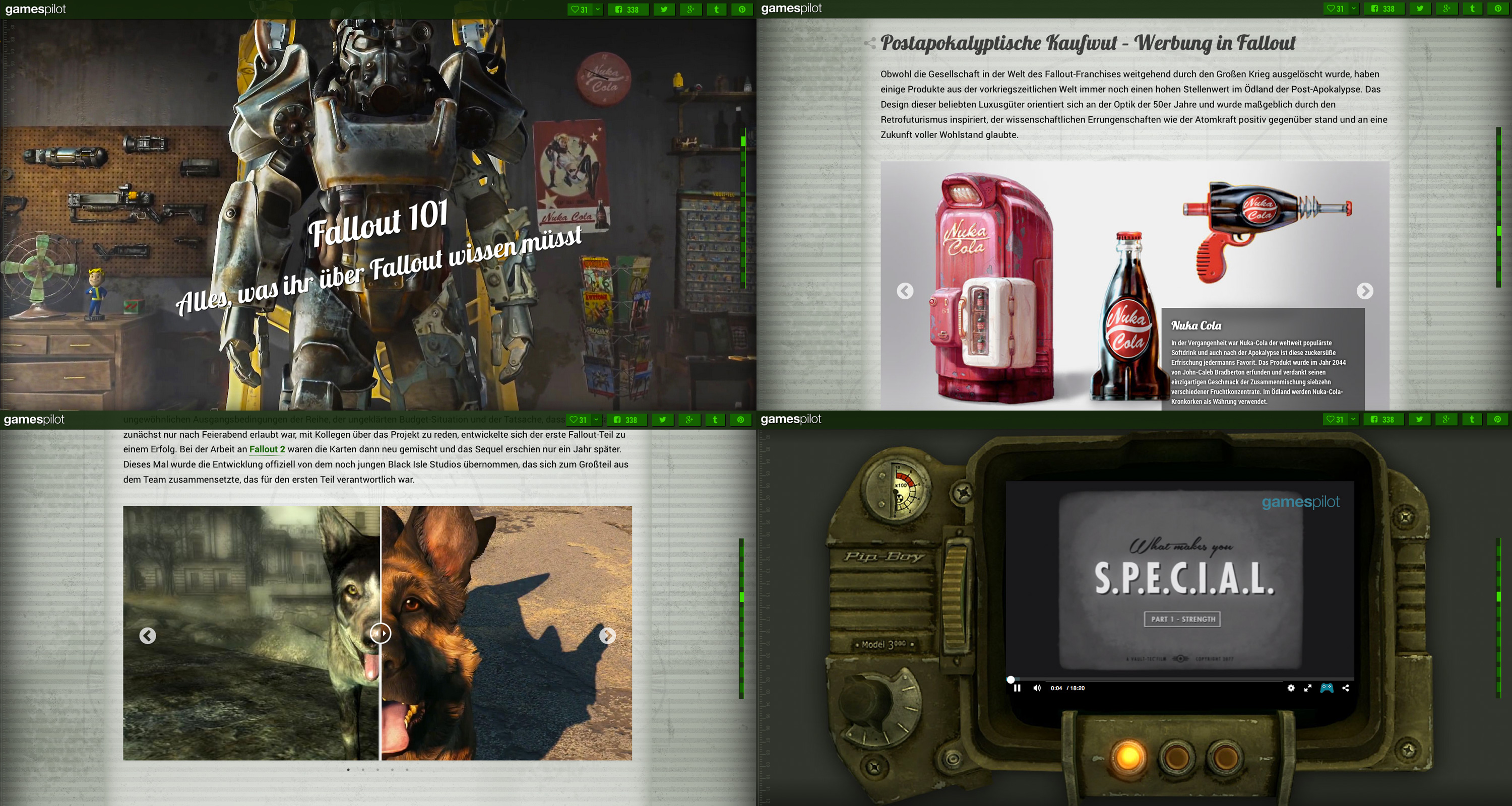
Task: Mute the S.P.E.C.I.A.L. video sound
Action: 1037,688
